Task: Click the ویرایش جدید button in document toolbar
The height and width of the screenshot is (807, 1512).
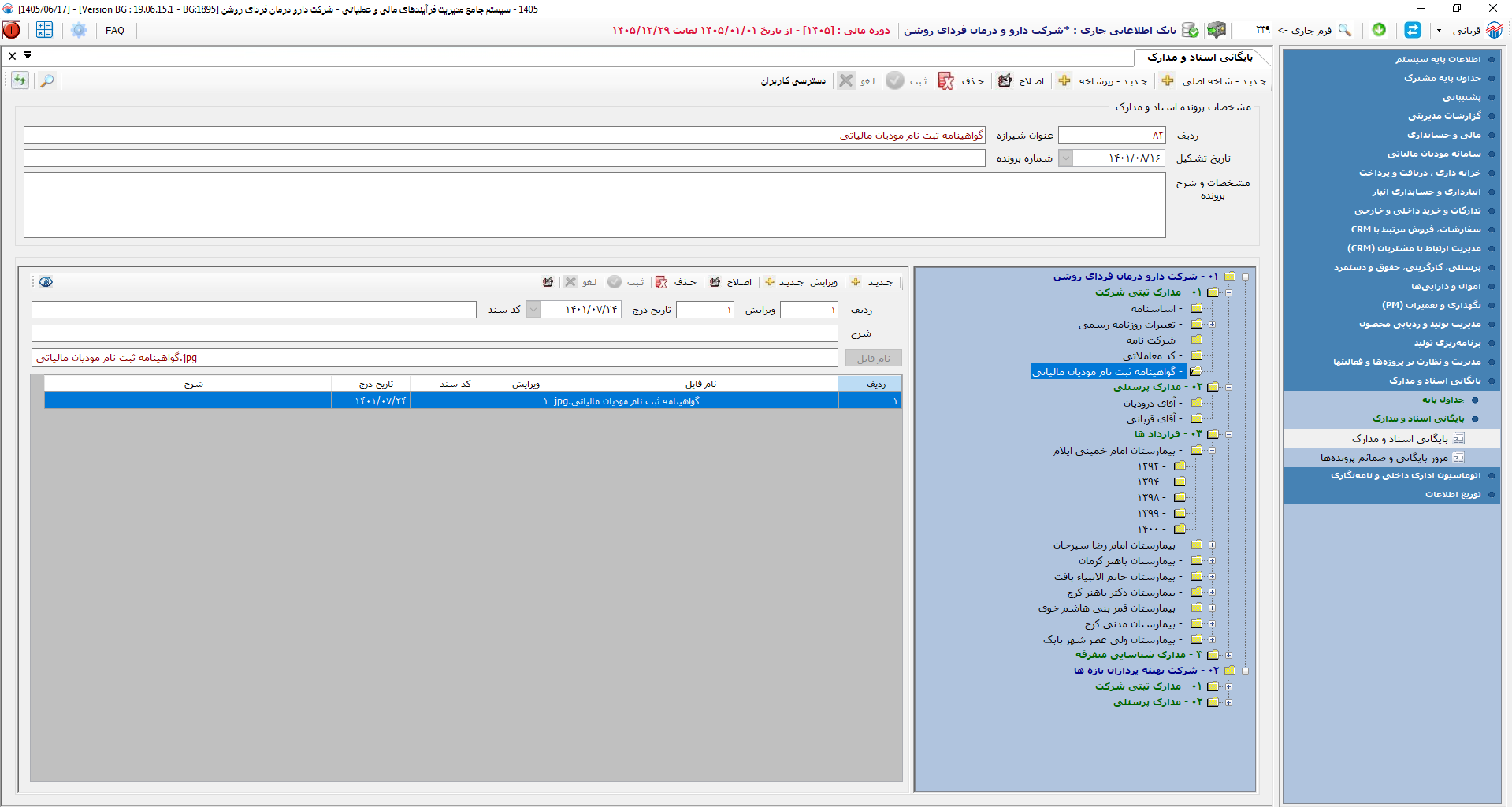Action: (x=801, y=282)
